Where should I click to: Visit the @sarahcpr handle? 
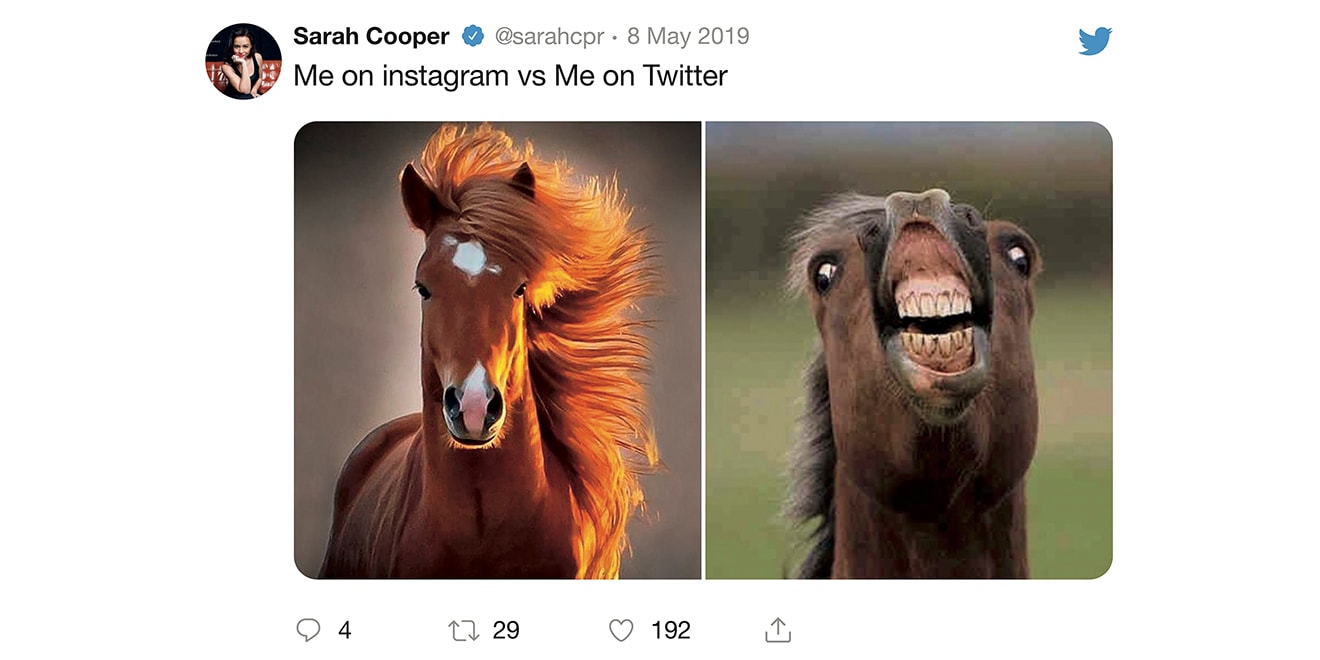tap(549, 37)
